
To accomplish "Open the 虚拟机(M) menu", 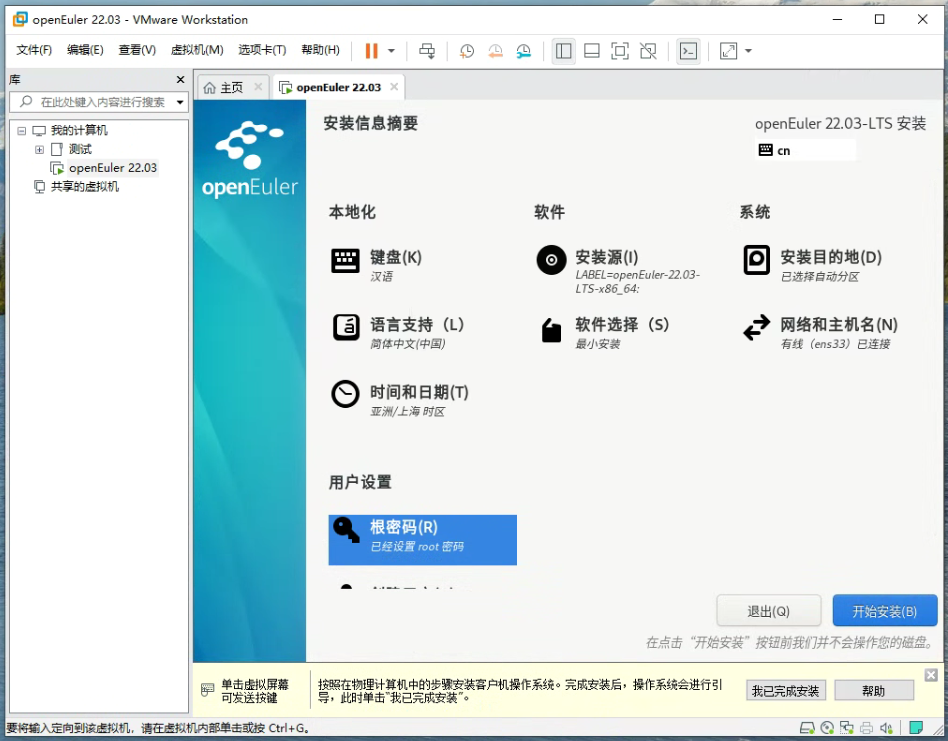I will tap(197, 50).
